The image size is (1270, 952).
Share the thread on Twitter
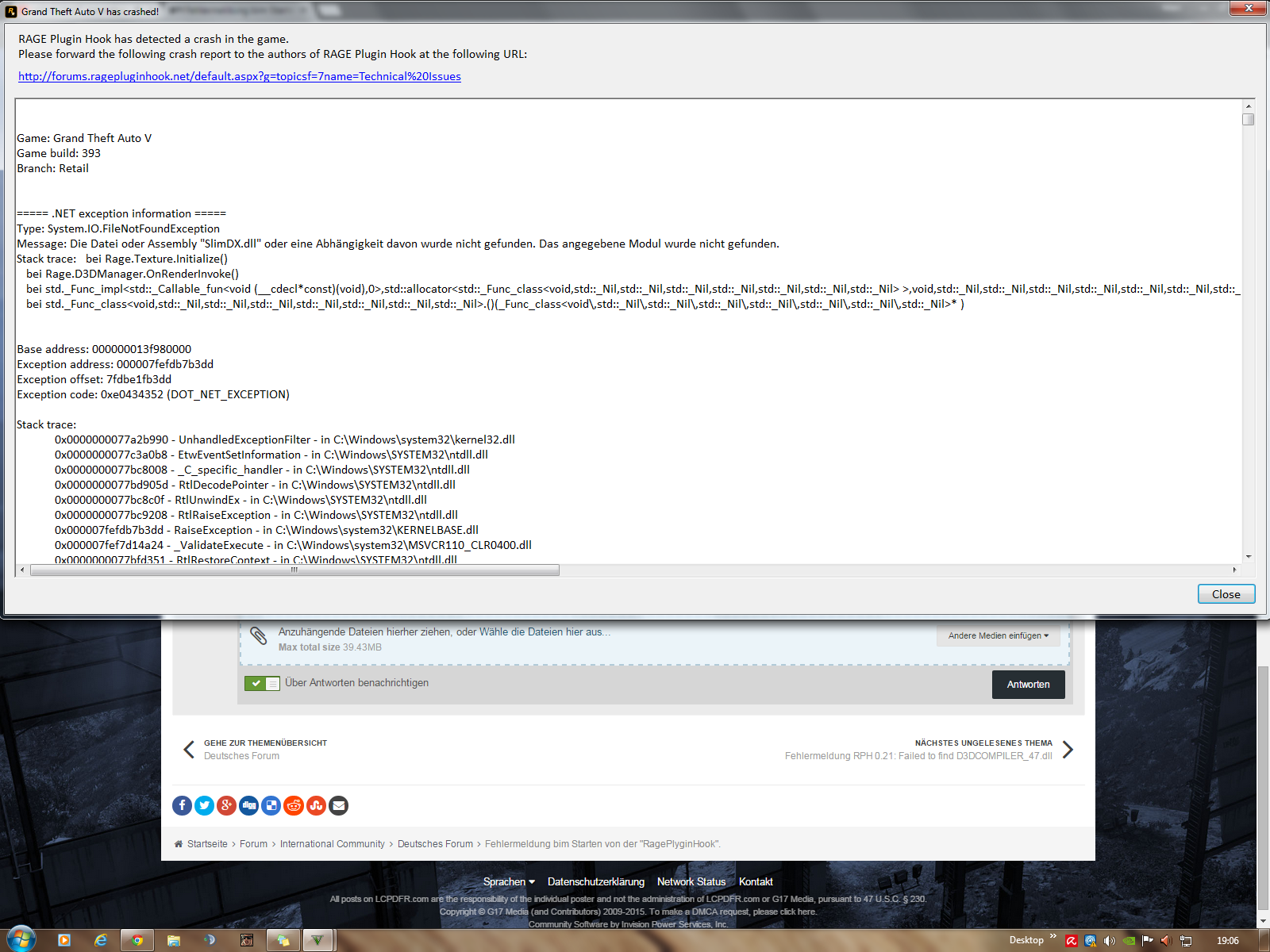[205, 805]
